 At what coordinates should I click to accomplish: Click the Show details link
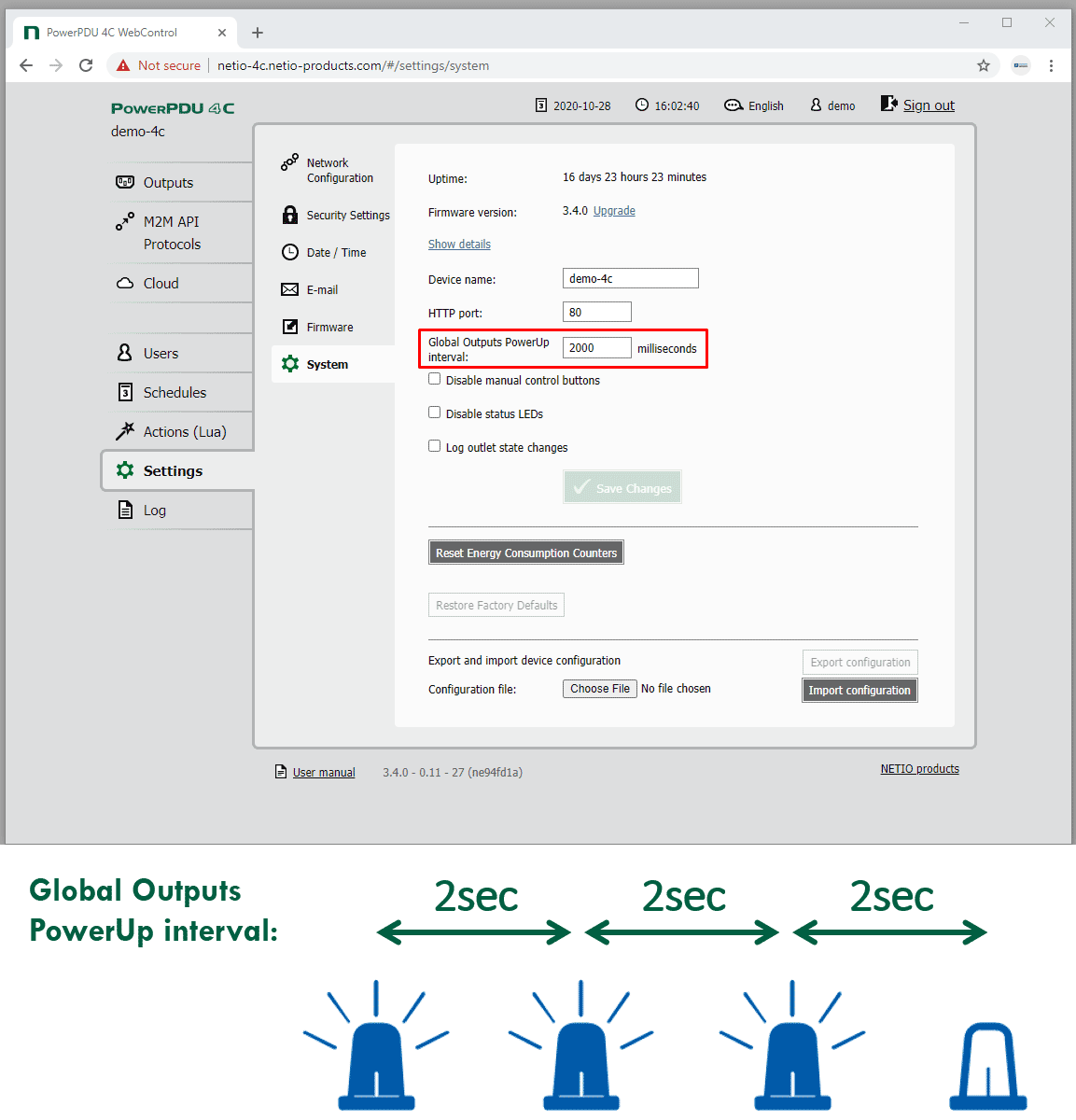pos(459,245)
